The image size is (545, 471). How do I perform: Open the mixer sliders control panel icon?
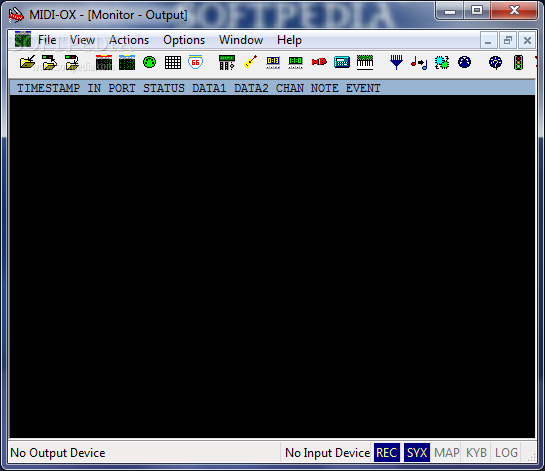(x=227, y=63)
